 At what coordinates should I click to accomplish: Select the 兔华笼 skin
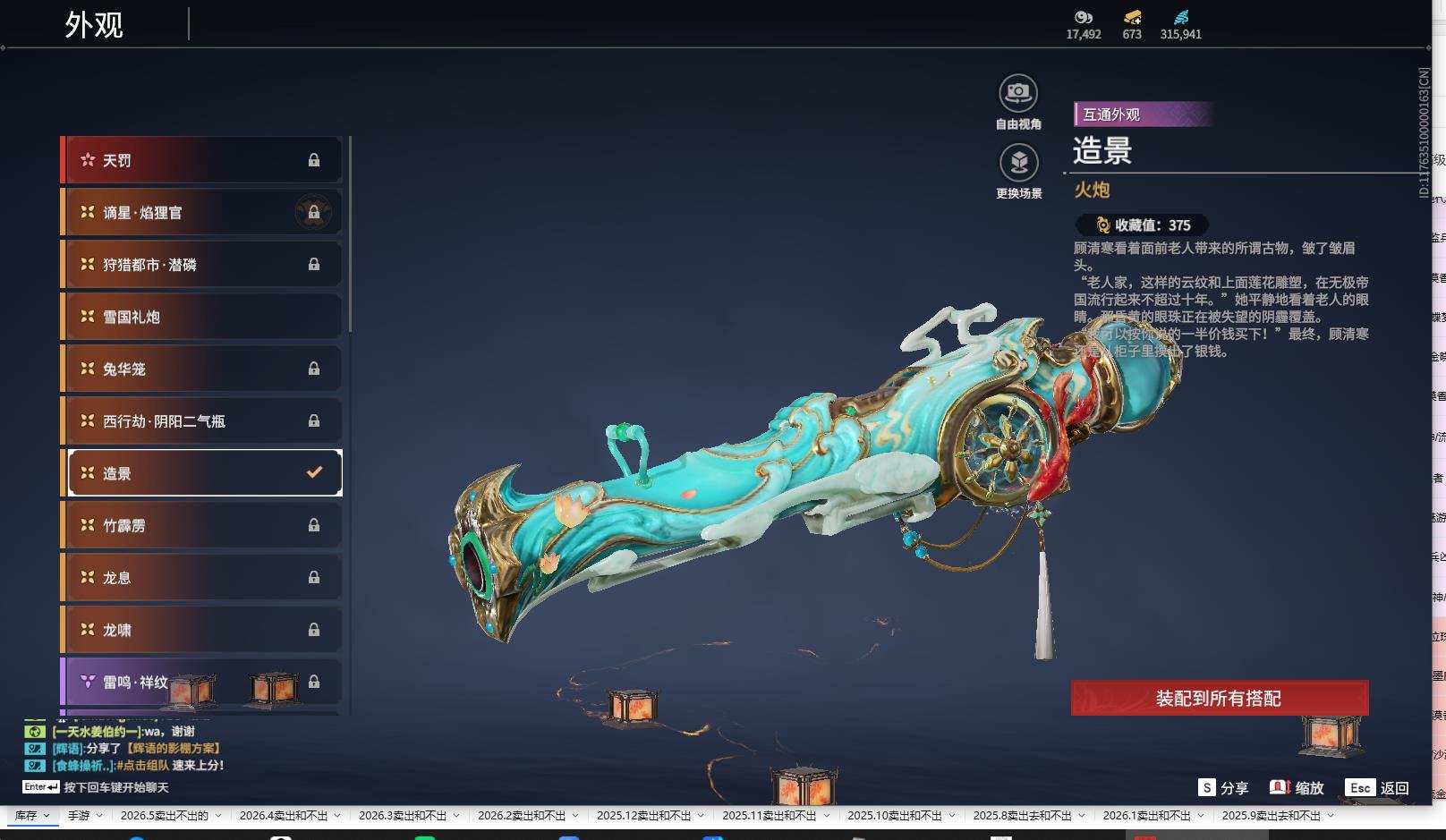201,369
